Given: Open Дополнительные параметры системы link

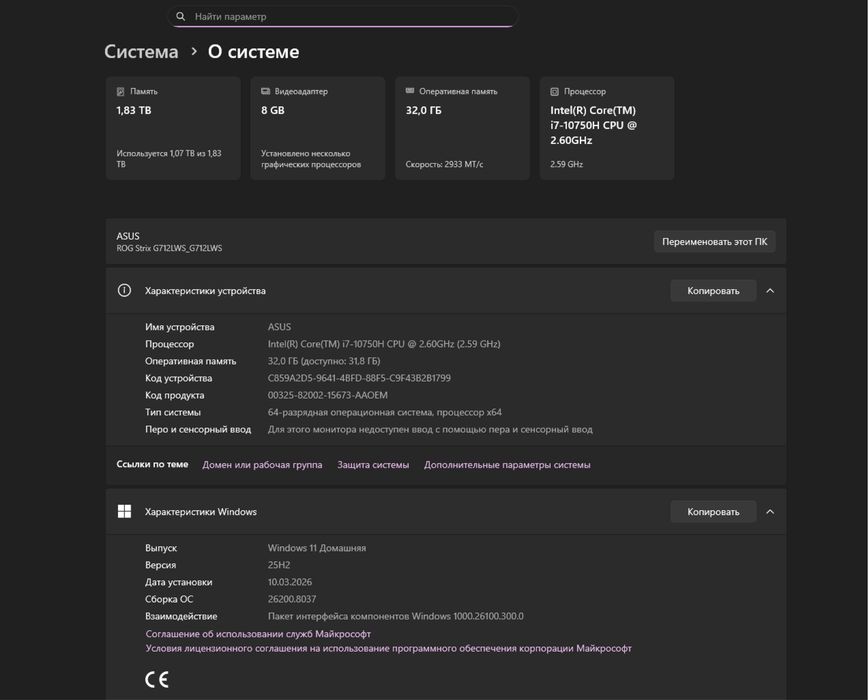Looking at the screenshot, I should (507, 465).
